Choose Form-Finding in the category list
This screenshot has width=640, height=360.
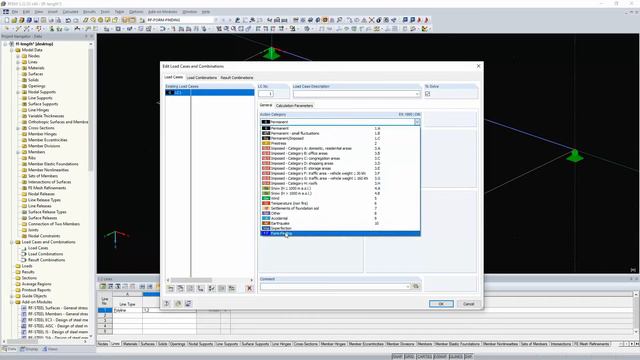tap(340, 233)
